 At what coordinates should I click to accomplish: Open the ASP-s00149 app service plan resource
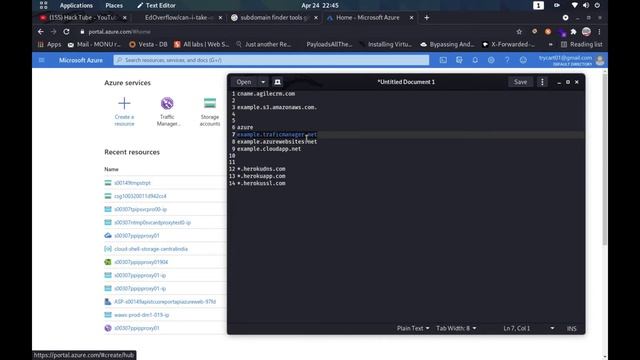coord(165,302)
